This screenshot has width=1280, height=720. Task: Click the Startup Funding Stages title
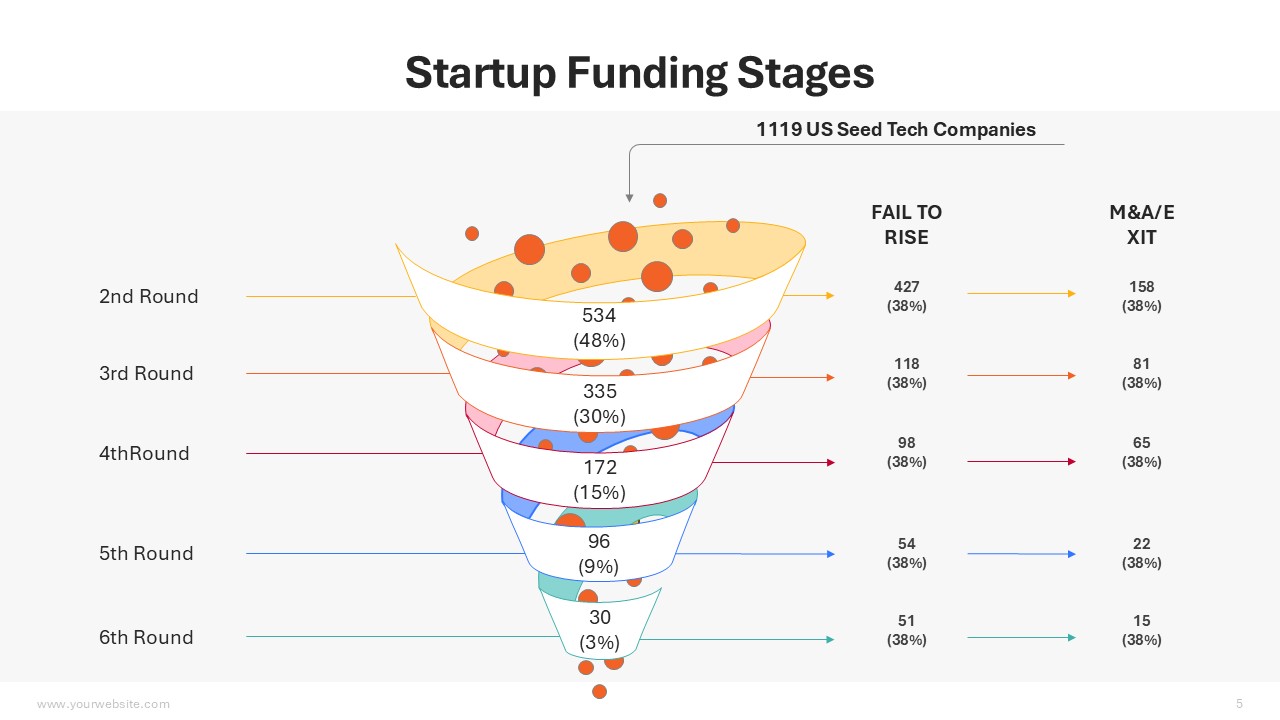click(639, 73)
